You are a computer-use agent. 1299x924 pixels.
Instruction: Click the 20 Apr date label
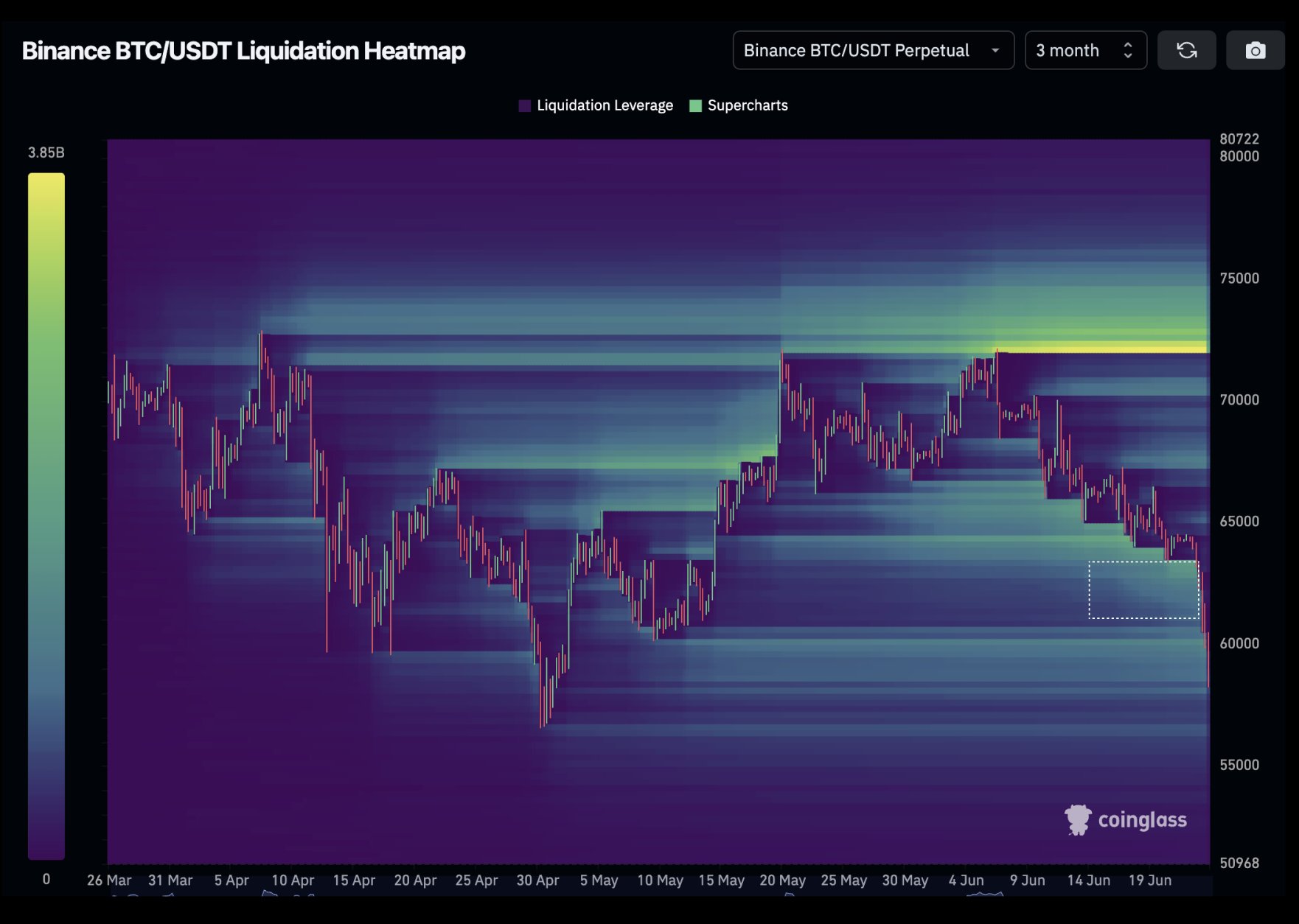point(415,880)
